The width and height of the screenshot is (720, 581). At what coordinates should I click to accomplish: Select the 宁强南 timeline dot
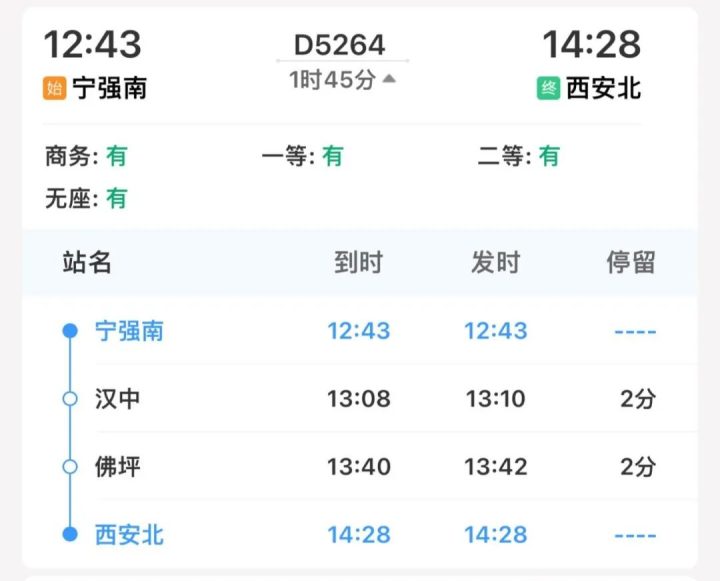70,330
